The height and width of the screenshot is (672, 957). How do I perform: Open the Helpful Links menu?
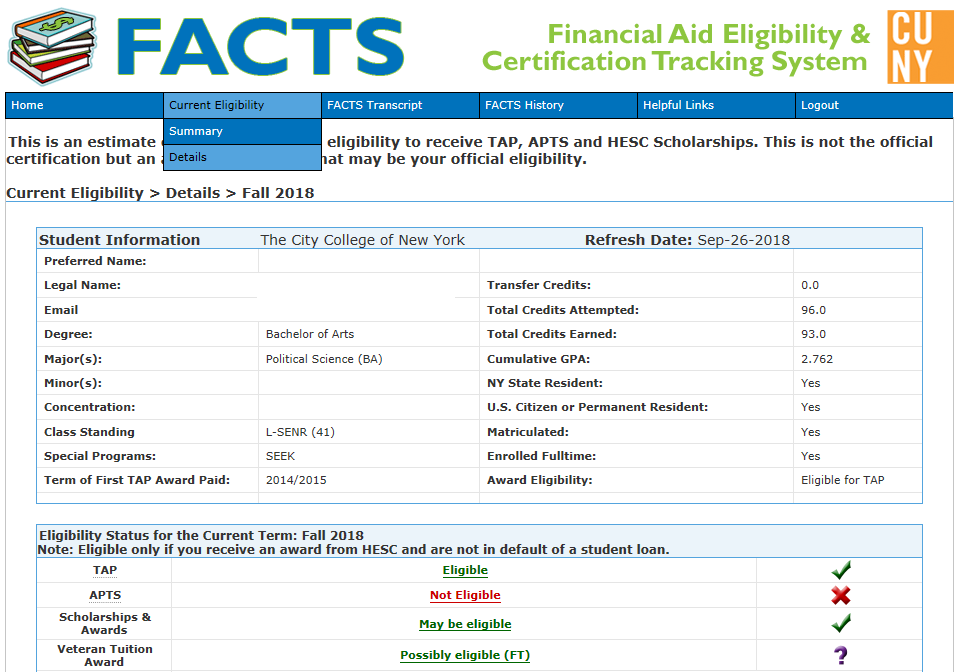pos(717,105)
